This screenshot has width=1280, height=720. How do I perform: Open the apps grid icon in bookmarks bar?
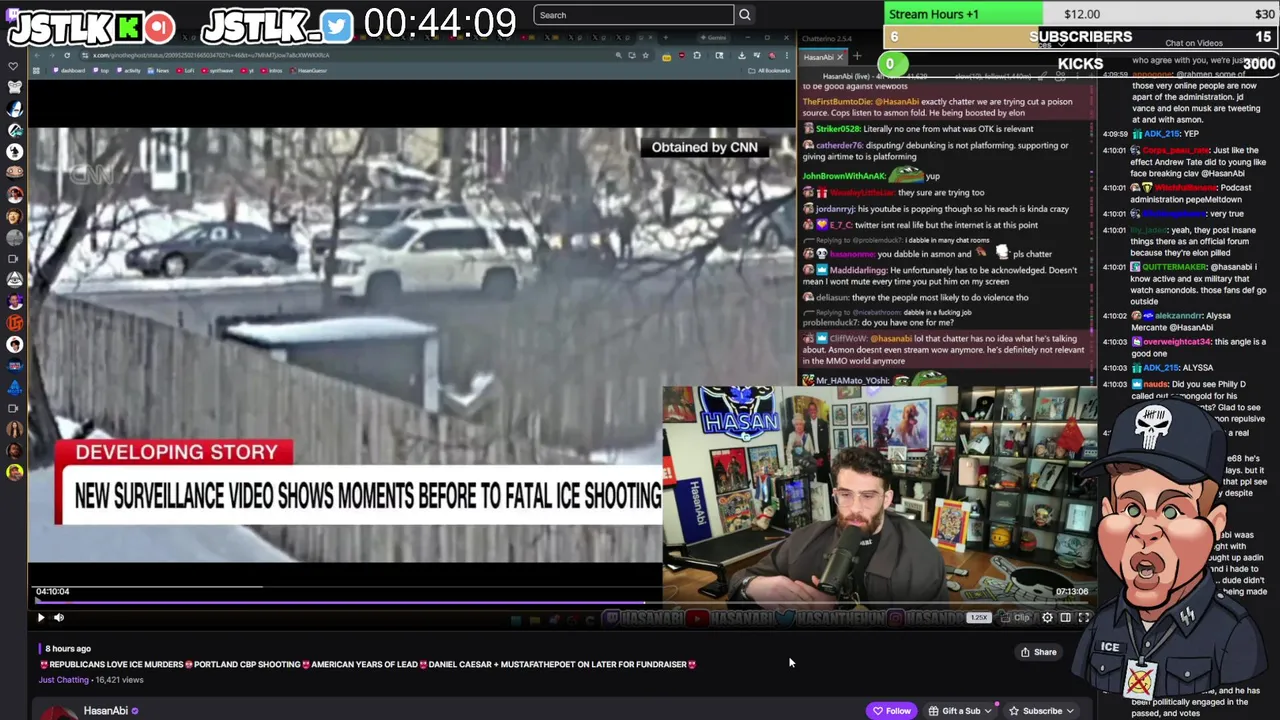(36, 71)
